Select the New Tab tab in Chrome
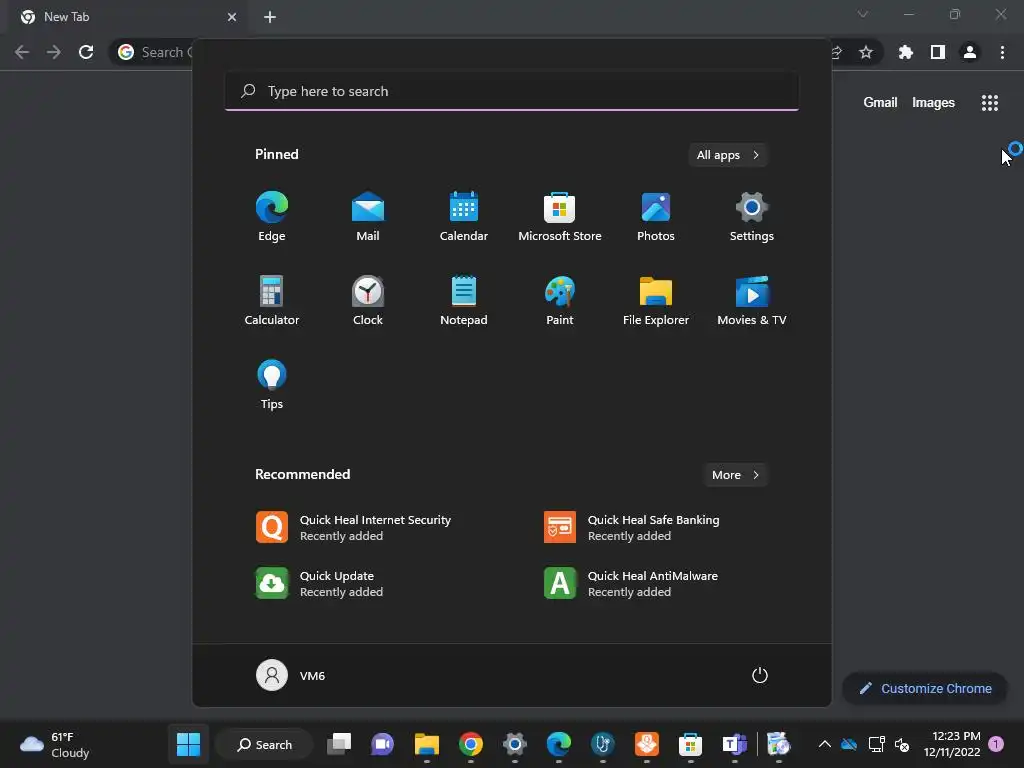This screenshot has width=1024, height=768. click(127, 17)
